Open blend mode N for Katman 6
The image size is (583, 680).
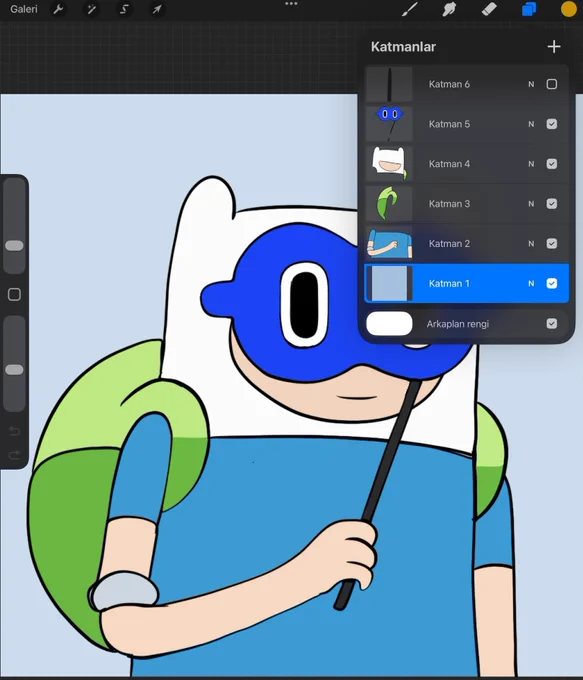(x=531, y=84)
